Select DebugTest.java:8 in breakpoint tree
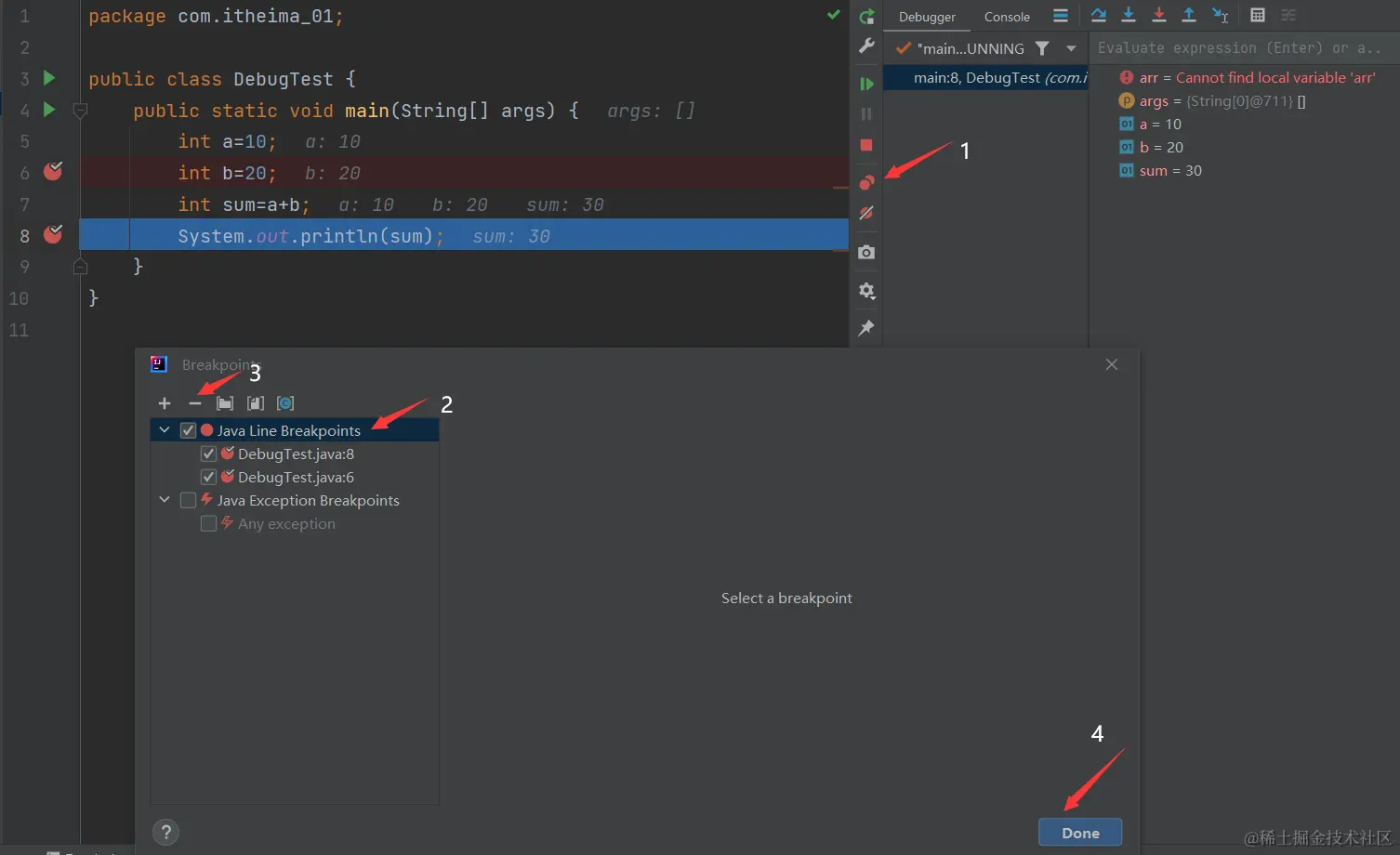The width and height of the screenshot is (1400, 855). click(x=296, y=454)
